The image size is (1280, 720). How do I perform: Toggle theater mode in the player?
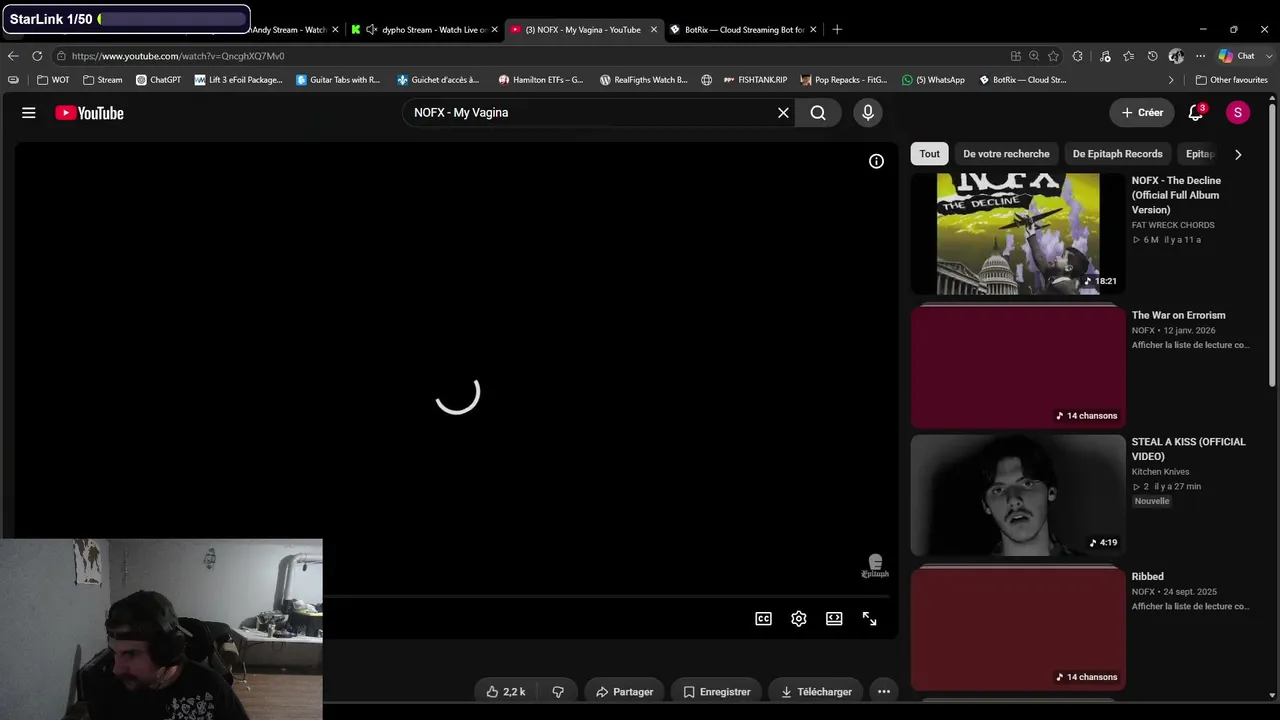(x=834, y=619)
